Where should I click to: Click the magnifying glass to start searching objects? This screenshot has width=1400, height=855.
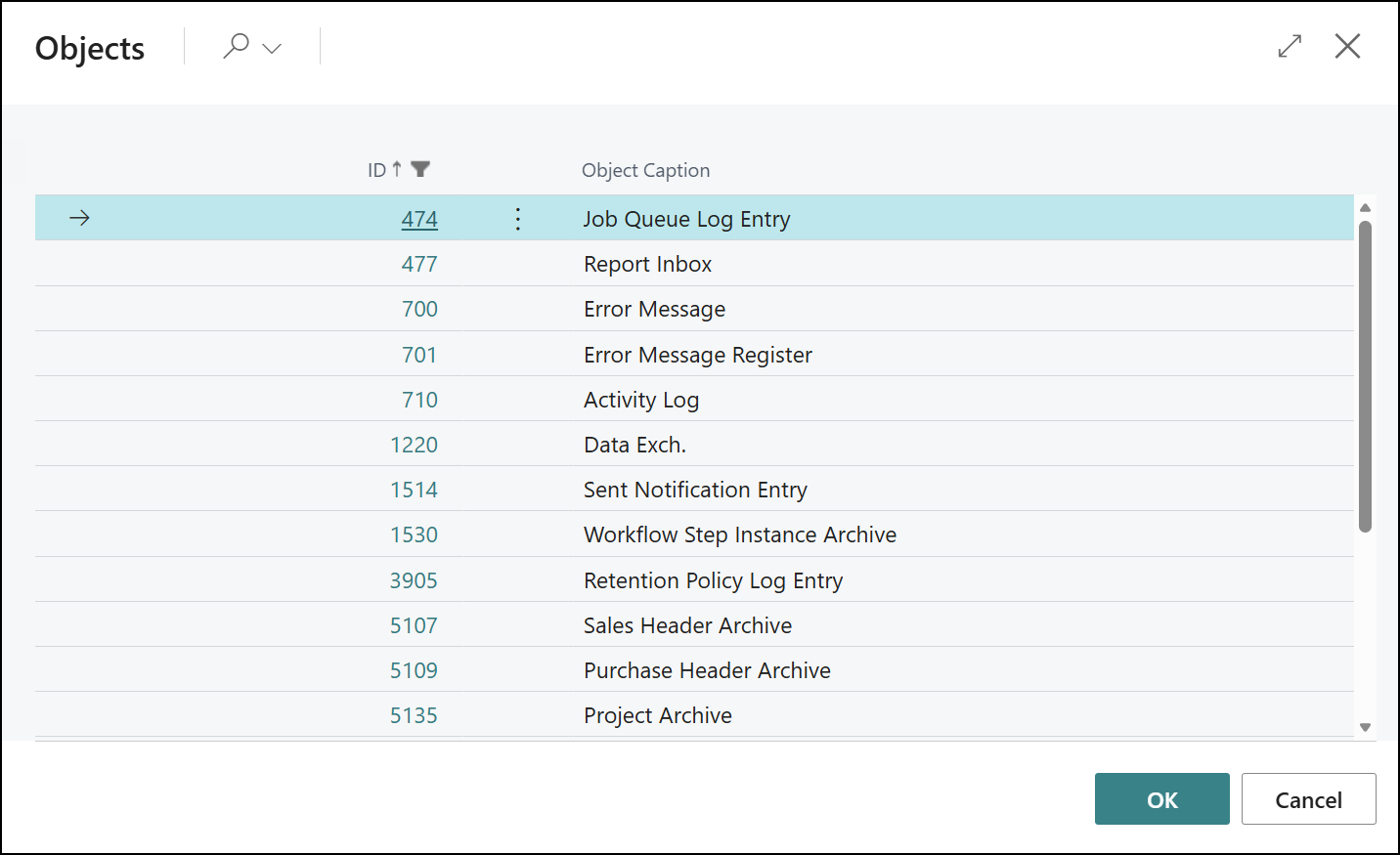click(238, 47)
